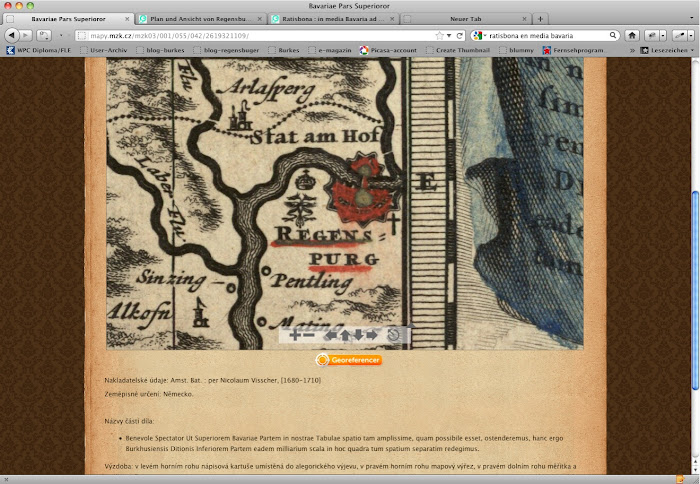Screen dimensions: 700x484
Task: Close the Bavariae Pars Superioror tab
Action: (x=127, y=19)
